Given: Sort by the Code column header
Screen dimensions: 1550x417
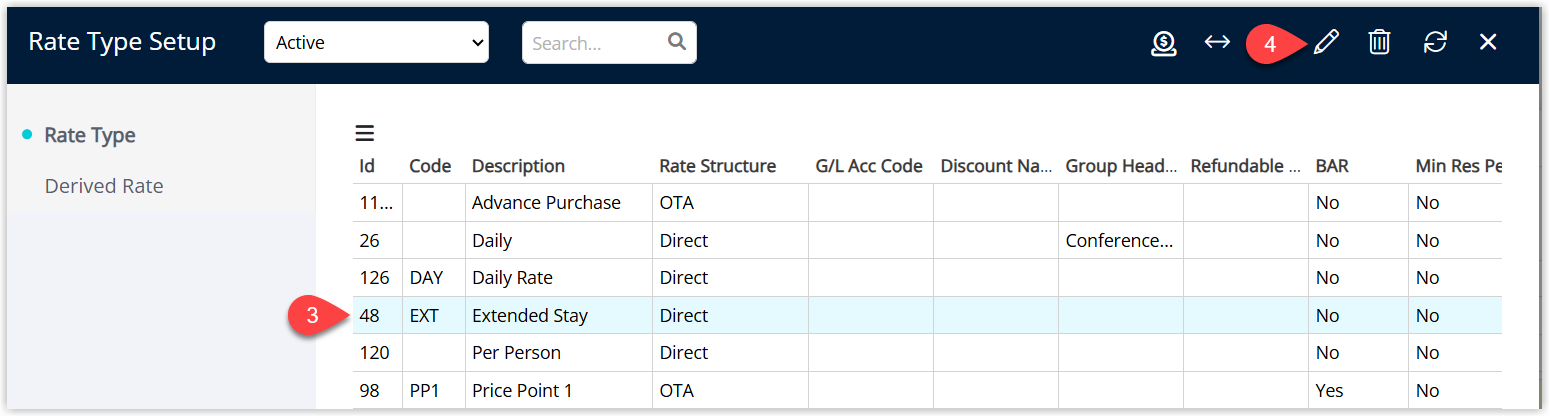Looking at the screenshot, I should point(430,166).
